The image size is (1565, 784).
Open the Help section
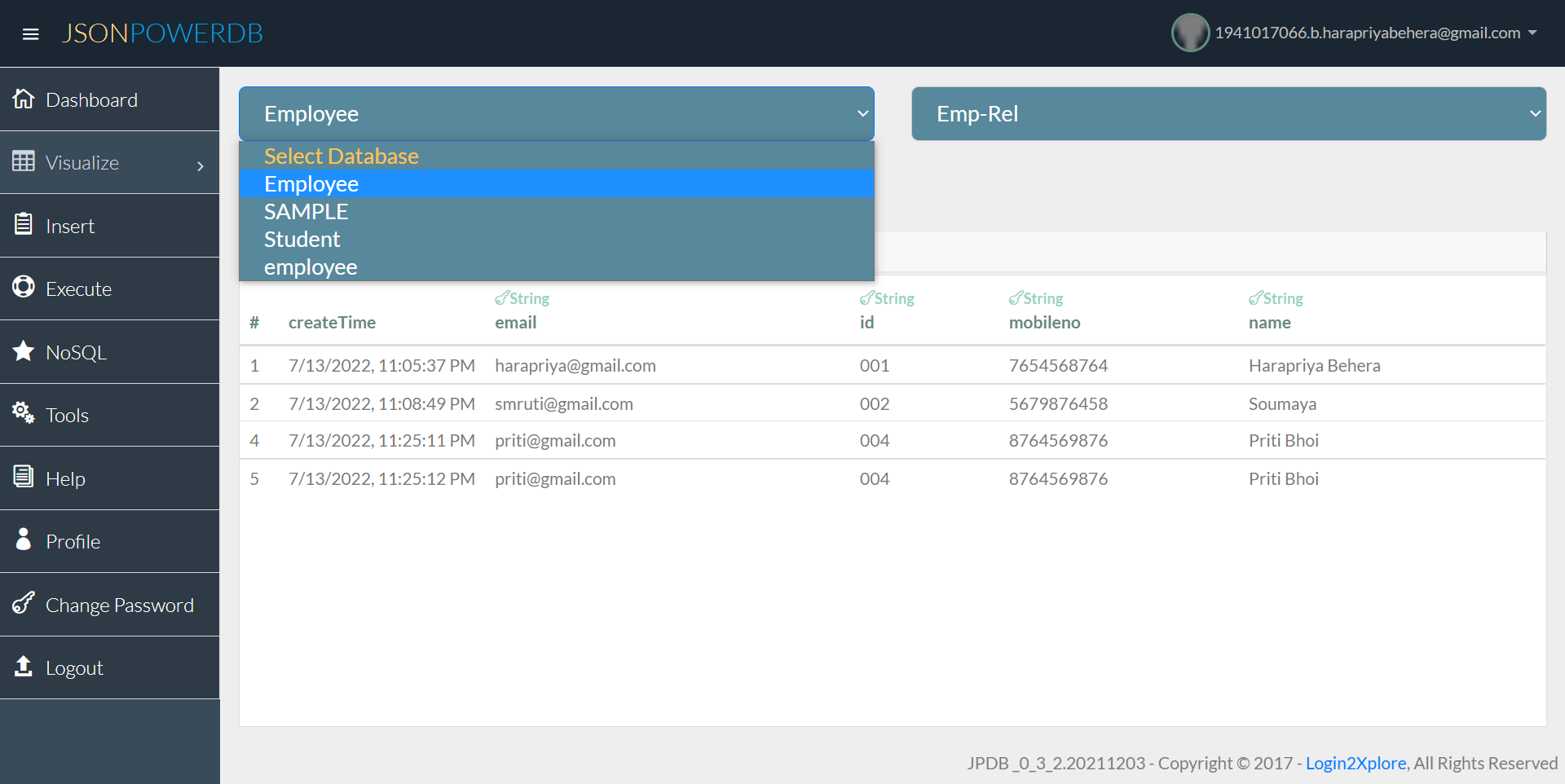click(65, 478)
